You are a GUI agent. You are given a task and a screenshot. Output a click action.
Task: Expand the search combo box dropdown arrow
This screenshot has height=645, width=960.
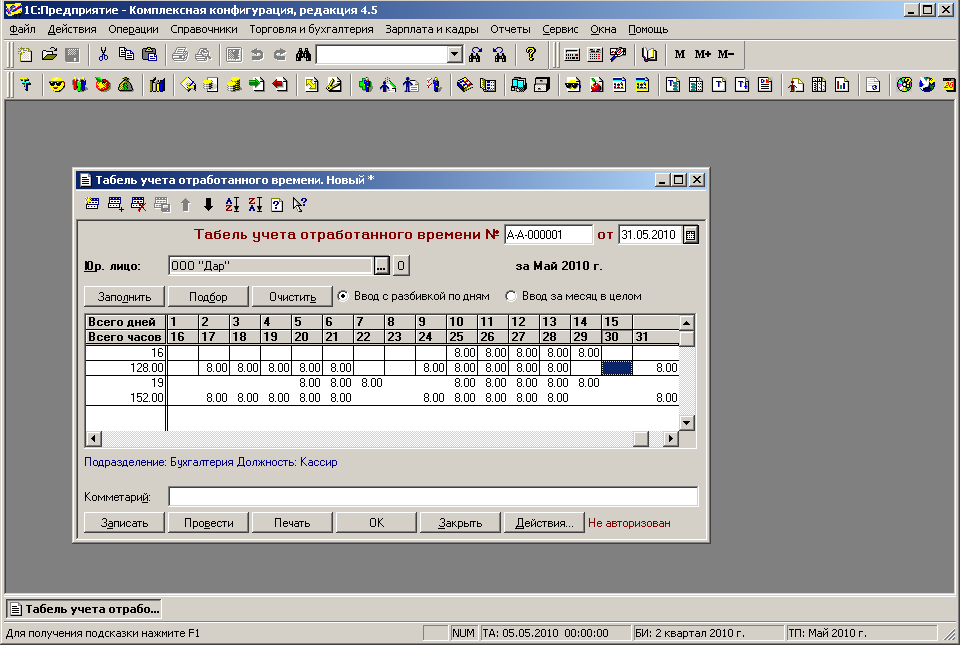pos(454,54)
